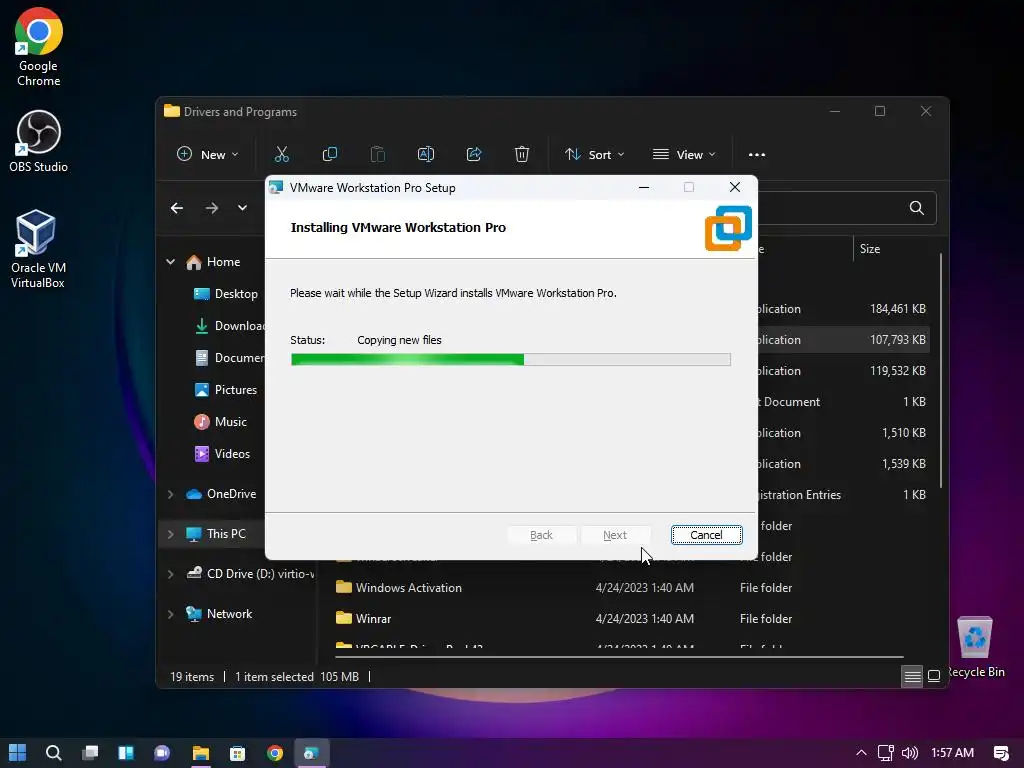Open the See more three-dots menu
This screenshot has width=1024, height=768.
[757, 155]
